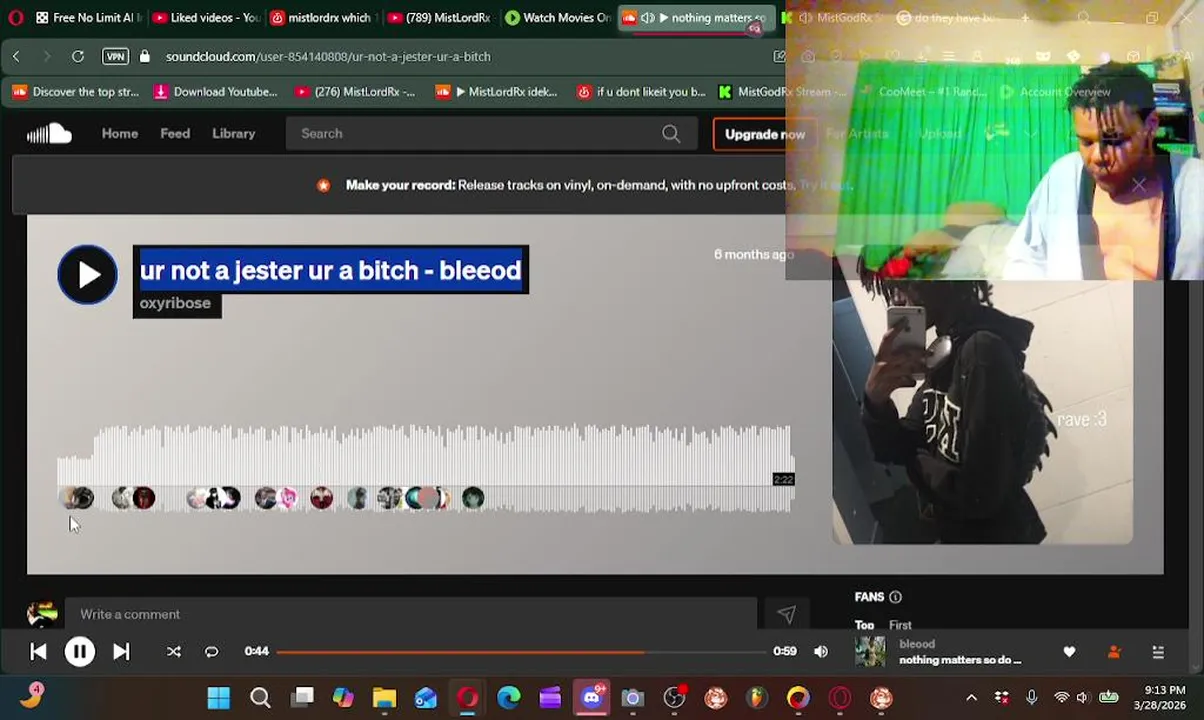
Task: Open FL Studio from the taskbar
Action: click(x=757, y=697)
